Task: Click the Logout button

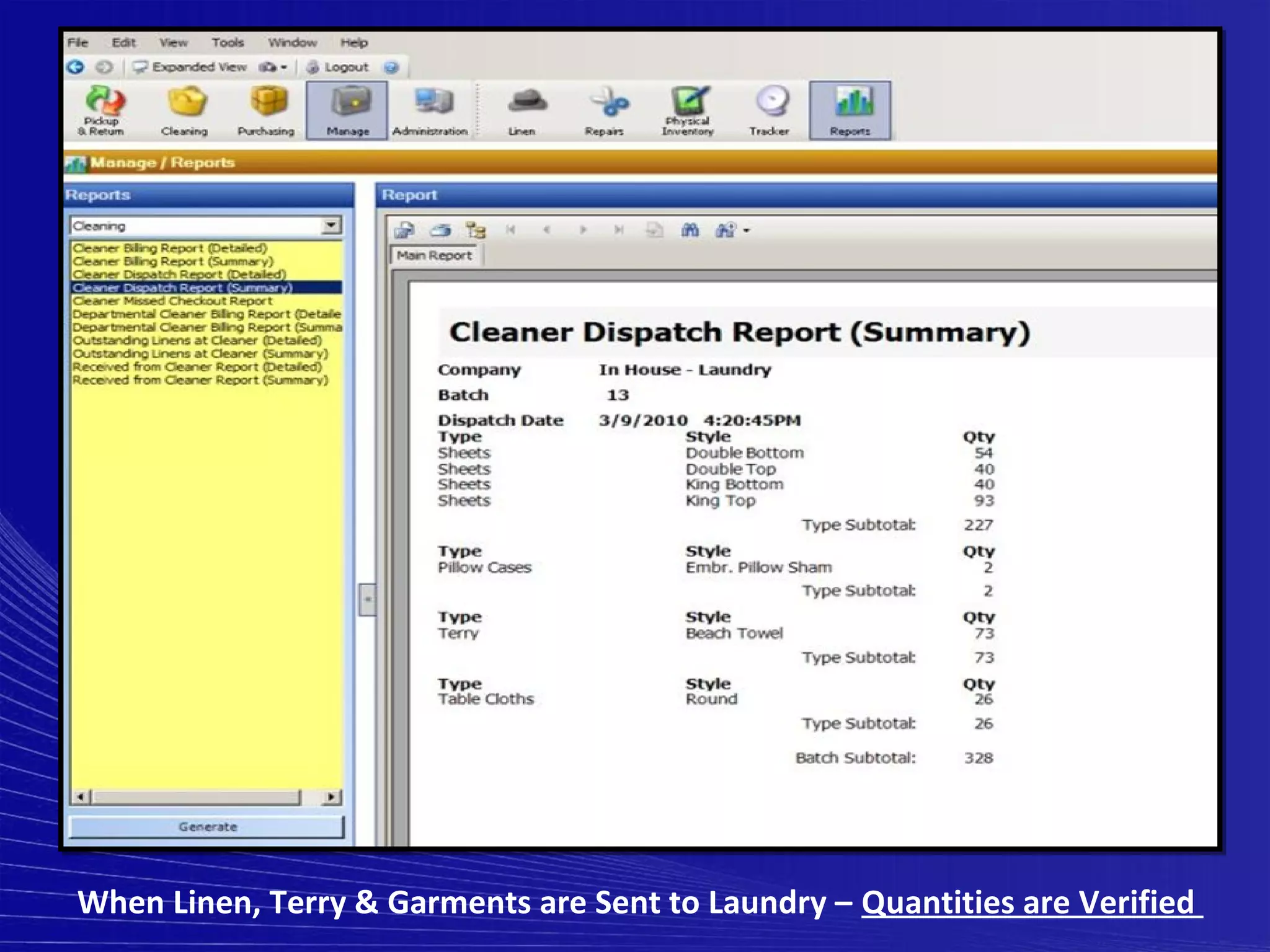Action: (338, 67)
